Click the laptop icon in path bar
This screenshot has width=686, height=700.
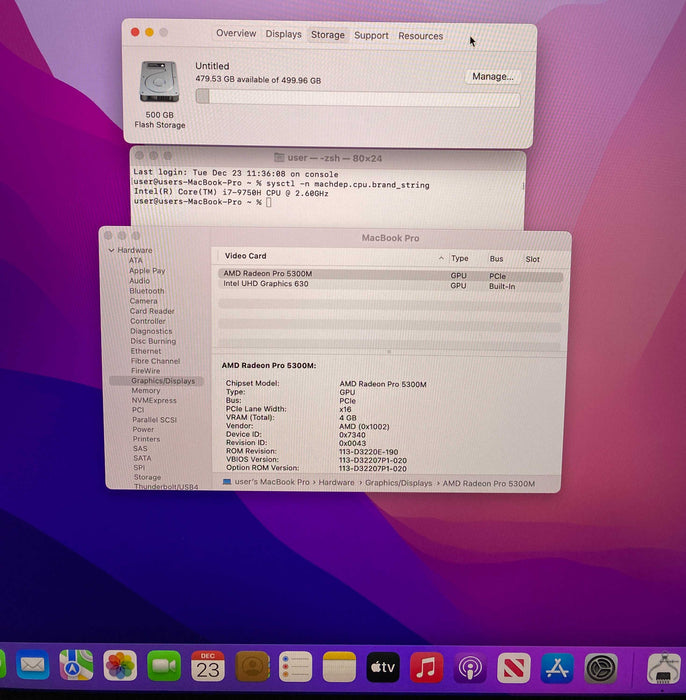click(x=227, y=482)
